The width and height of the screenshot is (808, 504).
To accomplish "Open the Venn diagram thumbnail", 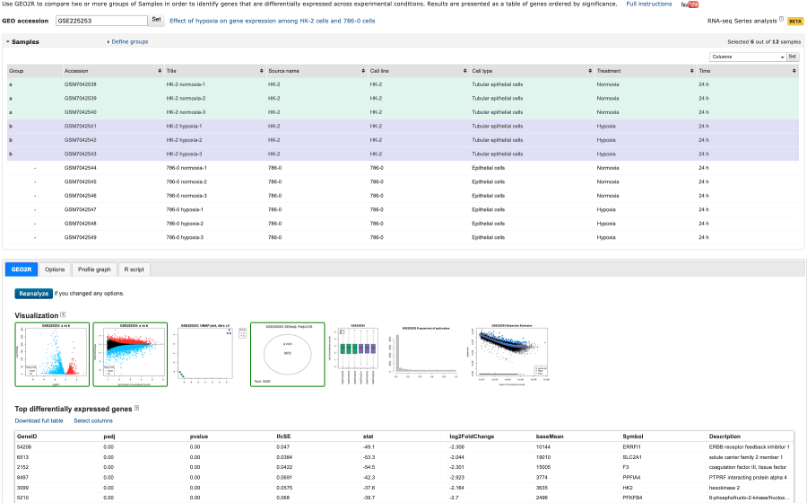I will pos(288,355).
